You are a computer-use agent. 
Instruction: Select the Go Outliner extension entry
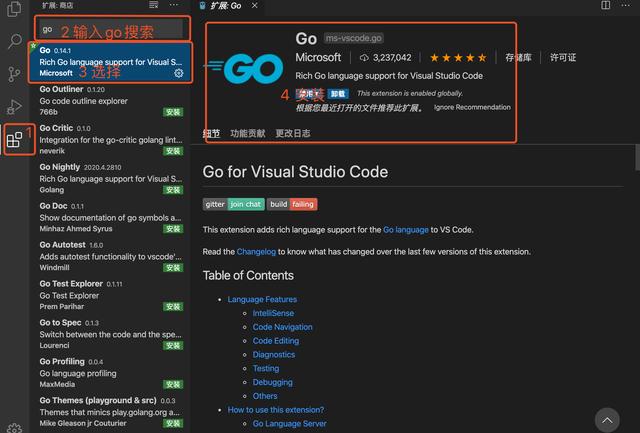click(x=110, y=100)
